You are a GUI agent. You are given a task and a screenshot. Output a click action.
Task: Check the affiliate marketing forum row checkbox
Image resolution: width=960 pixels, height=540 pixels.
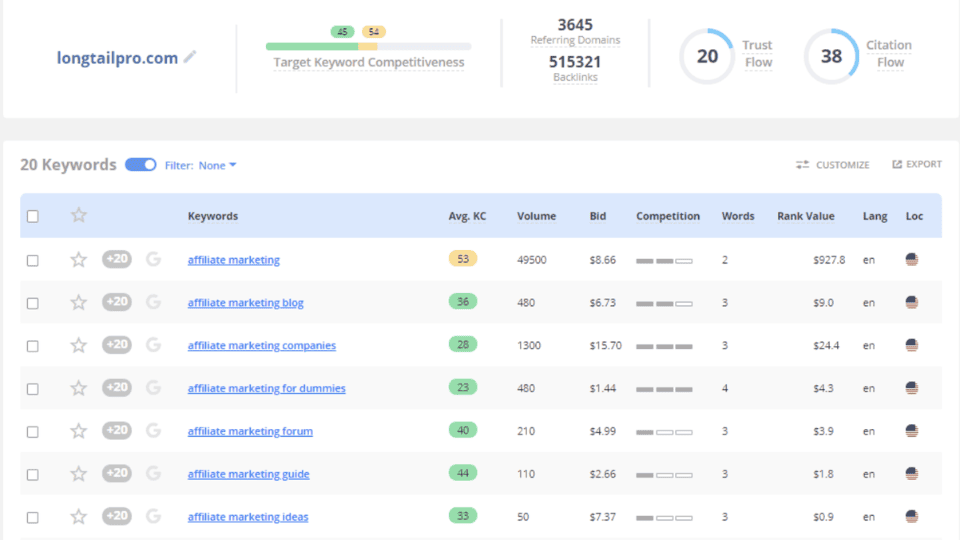click(32, 432)
